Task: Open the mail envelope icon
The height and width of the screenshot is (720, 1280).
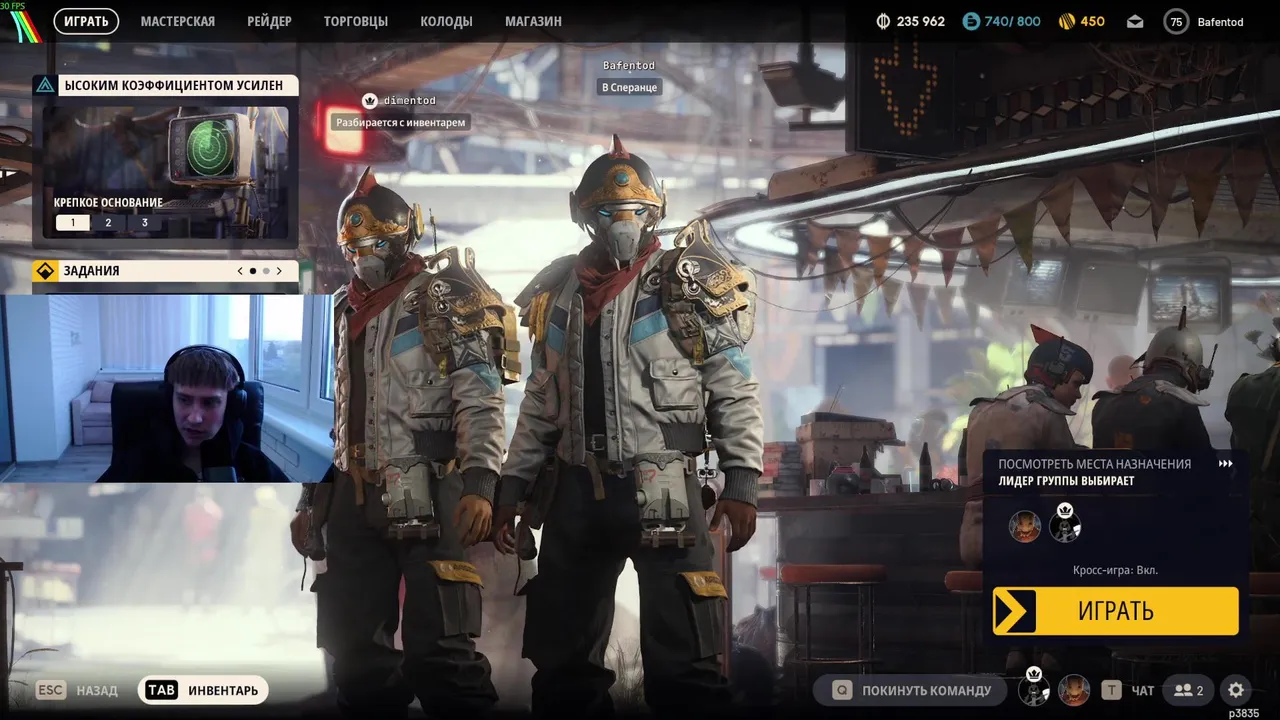Action: point(1135,21)
